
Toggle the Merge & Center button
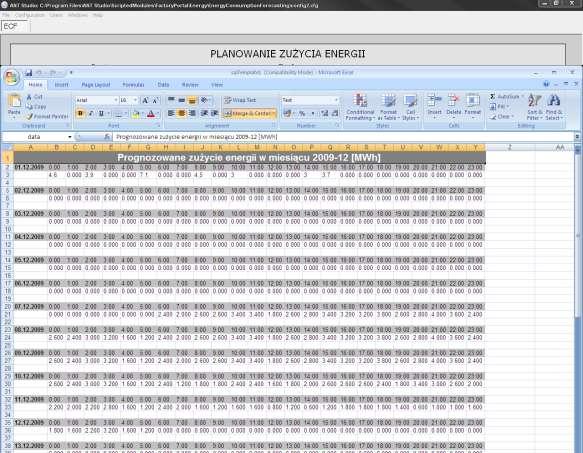tap(249, 113)
